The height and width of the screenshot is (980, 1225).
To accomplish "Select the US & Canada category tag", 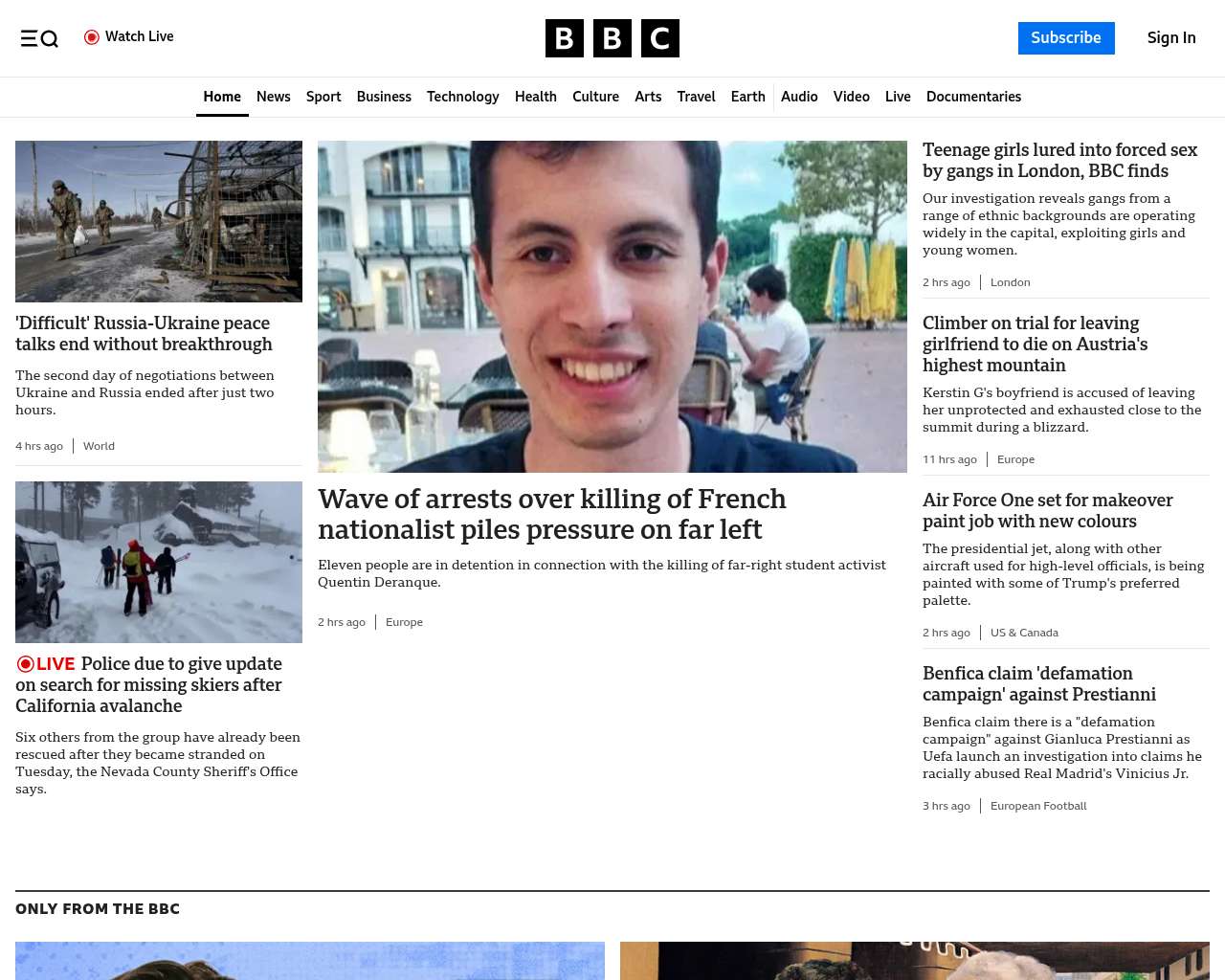I will (x=1024, y=633).
